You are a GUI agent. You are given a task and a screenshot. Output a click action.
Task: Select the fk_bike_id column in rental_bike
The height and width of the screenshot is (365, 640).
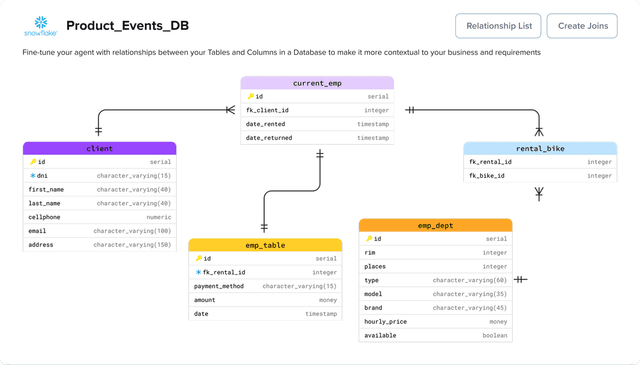click(x=540, y=176)
